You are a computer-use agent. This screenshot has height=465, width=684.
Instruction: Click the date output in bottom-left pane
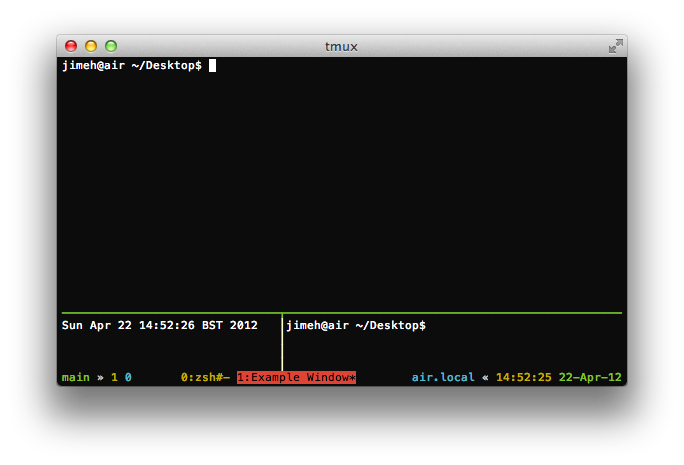(x=159, y=326)
